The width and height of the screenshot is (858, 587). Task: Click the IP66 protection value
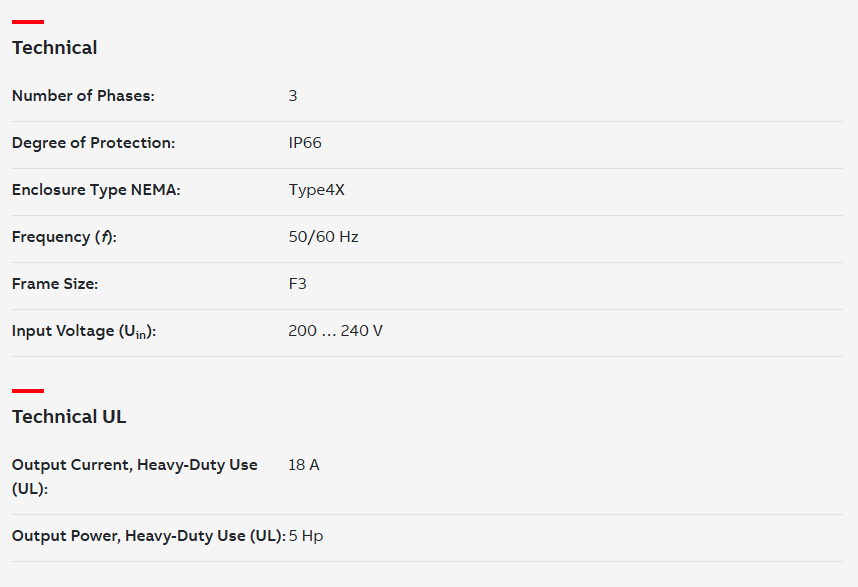(305, 143)
